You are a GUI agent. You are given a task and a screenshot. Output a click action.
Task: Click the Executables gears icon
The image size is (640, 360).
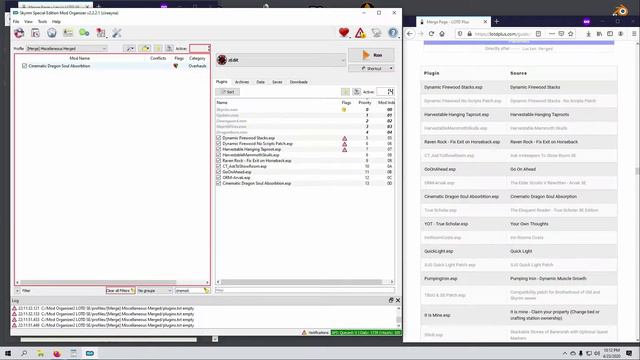tap(84, 33)
